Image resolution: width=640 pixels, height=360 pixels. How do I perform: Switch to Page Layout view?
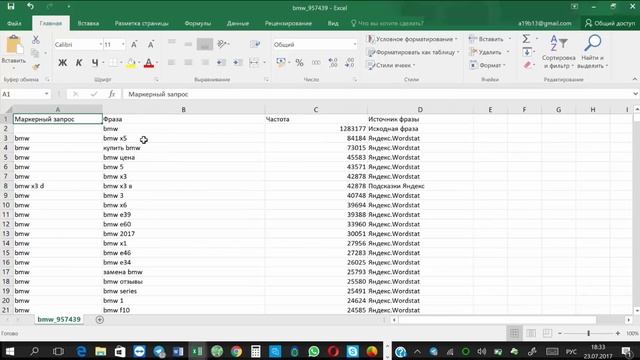click(531, 333)
